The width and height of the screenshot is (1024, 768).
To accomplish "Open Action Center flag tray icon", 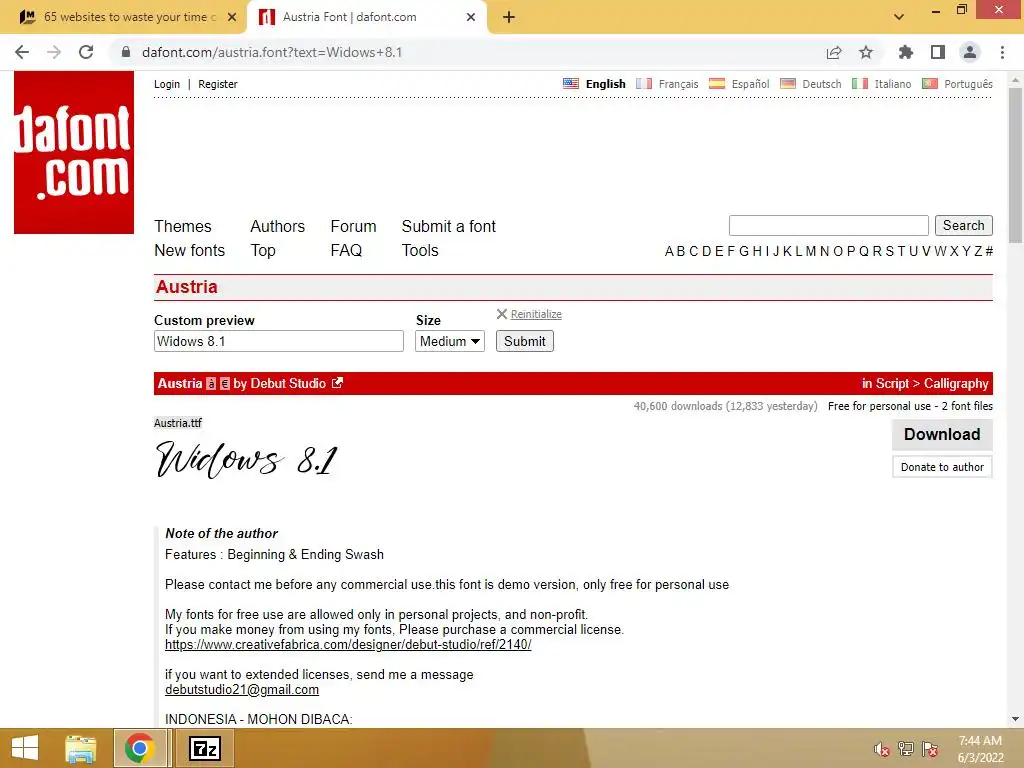I will [930, 749].
